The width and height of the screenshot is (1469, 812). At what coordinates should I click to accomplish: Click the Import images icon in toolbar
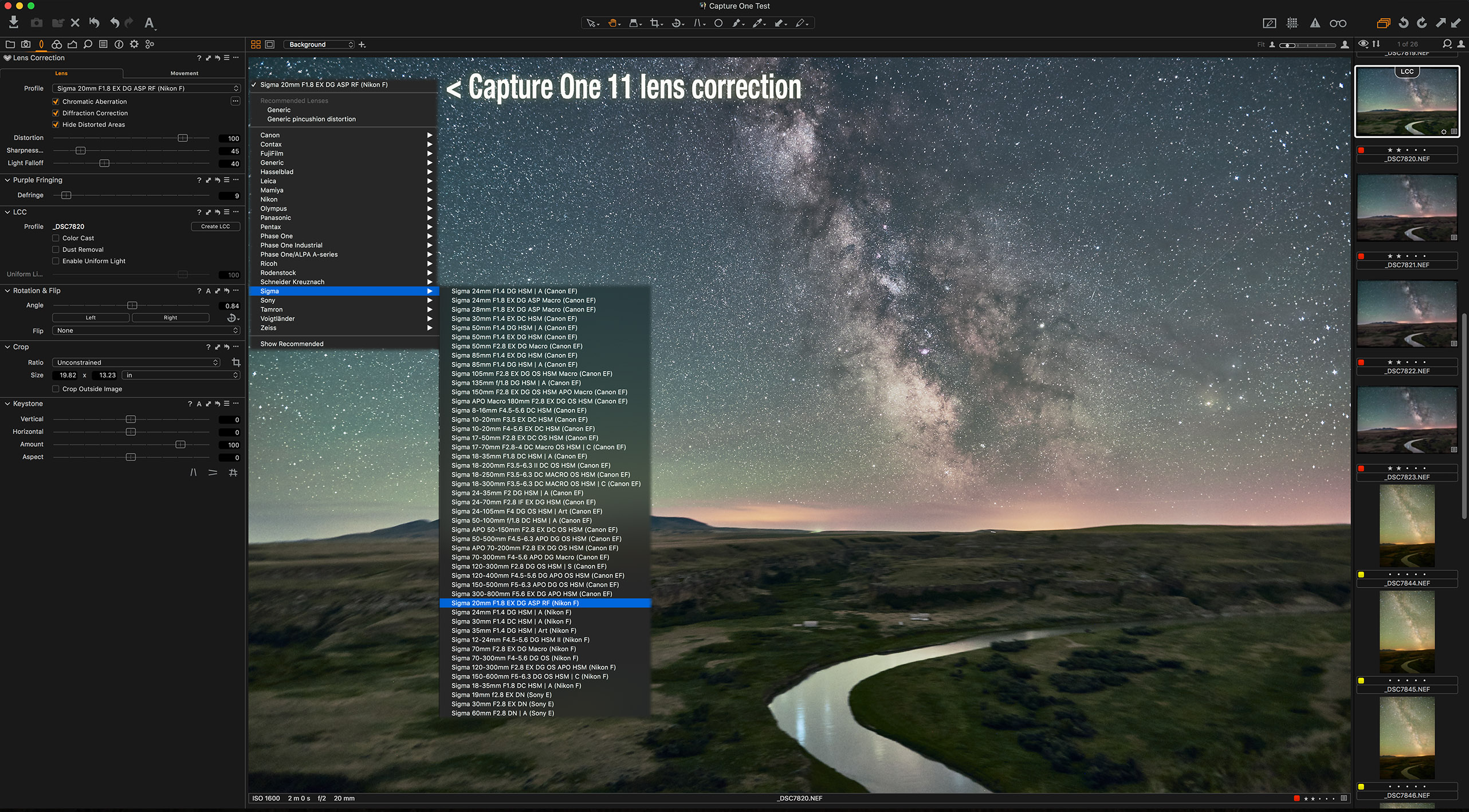click(14, 22)
